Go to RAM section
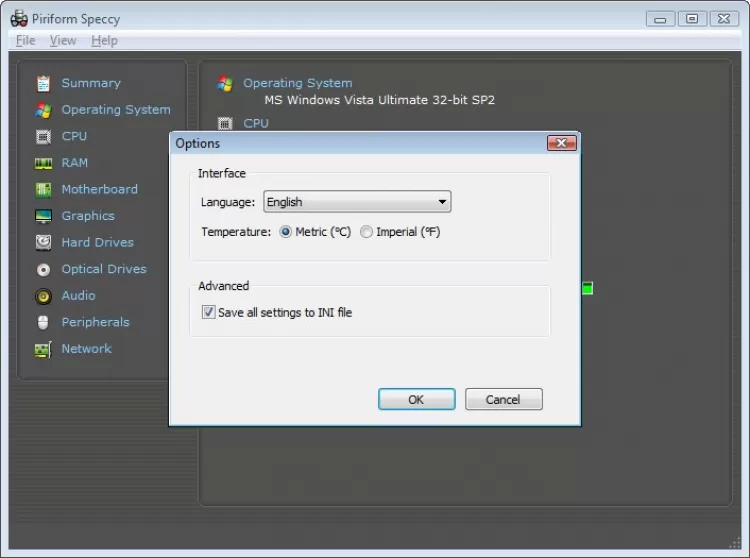Viewport: 750px width, 558px height. (x=75, y=163)
